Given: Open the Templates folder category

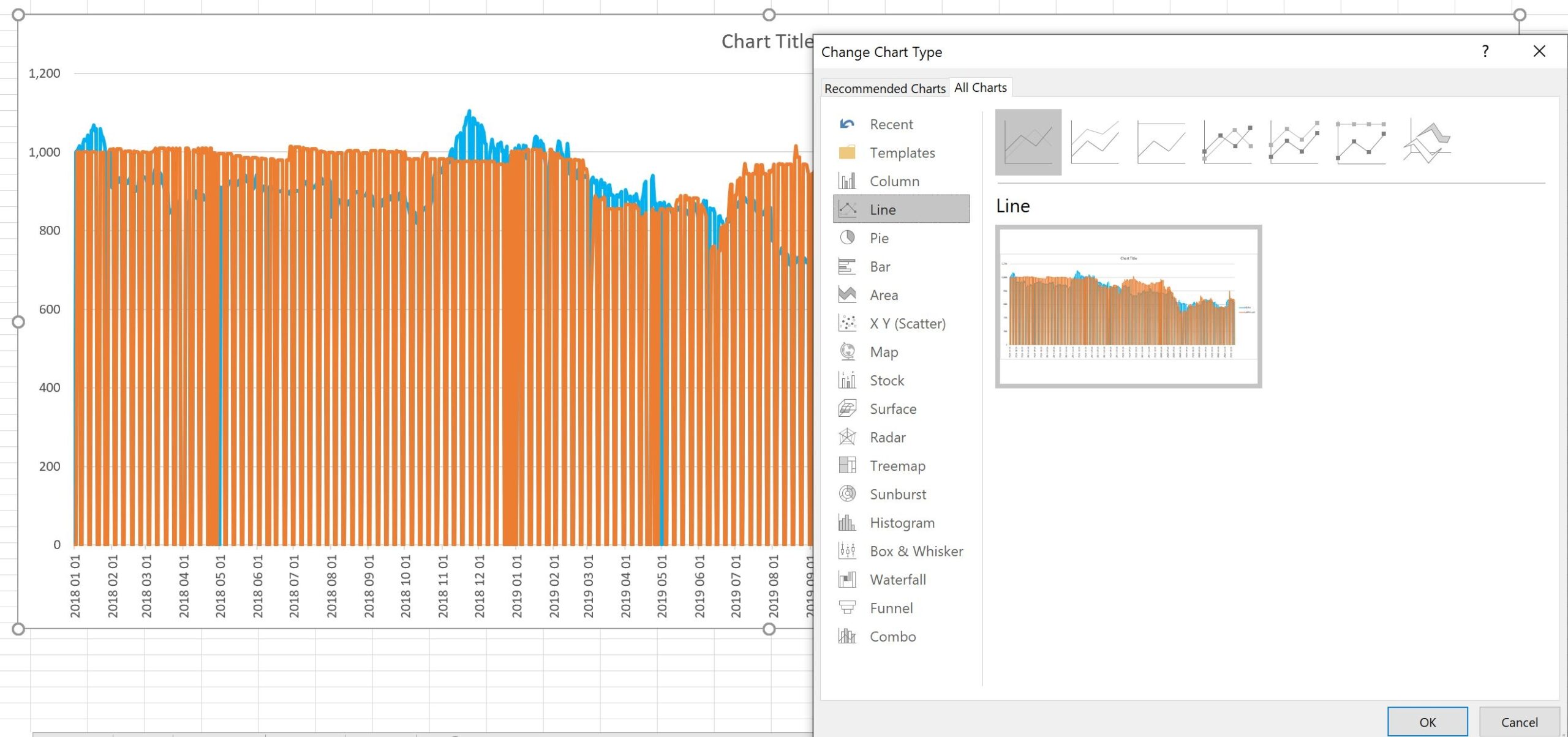Looking at the screenshot, I should click(x=902, y=152).
